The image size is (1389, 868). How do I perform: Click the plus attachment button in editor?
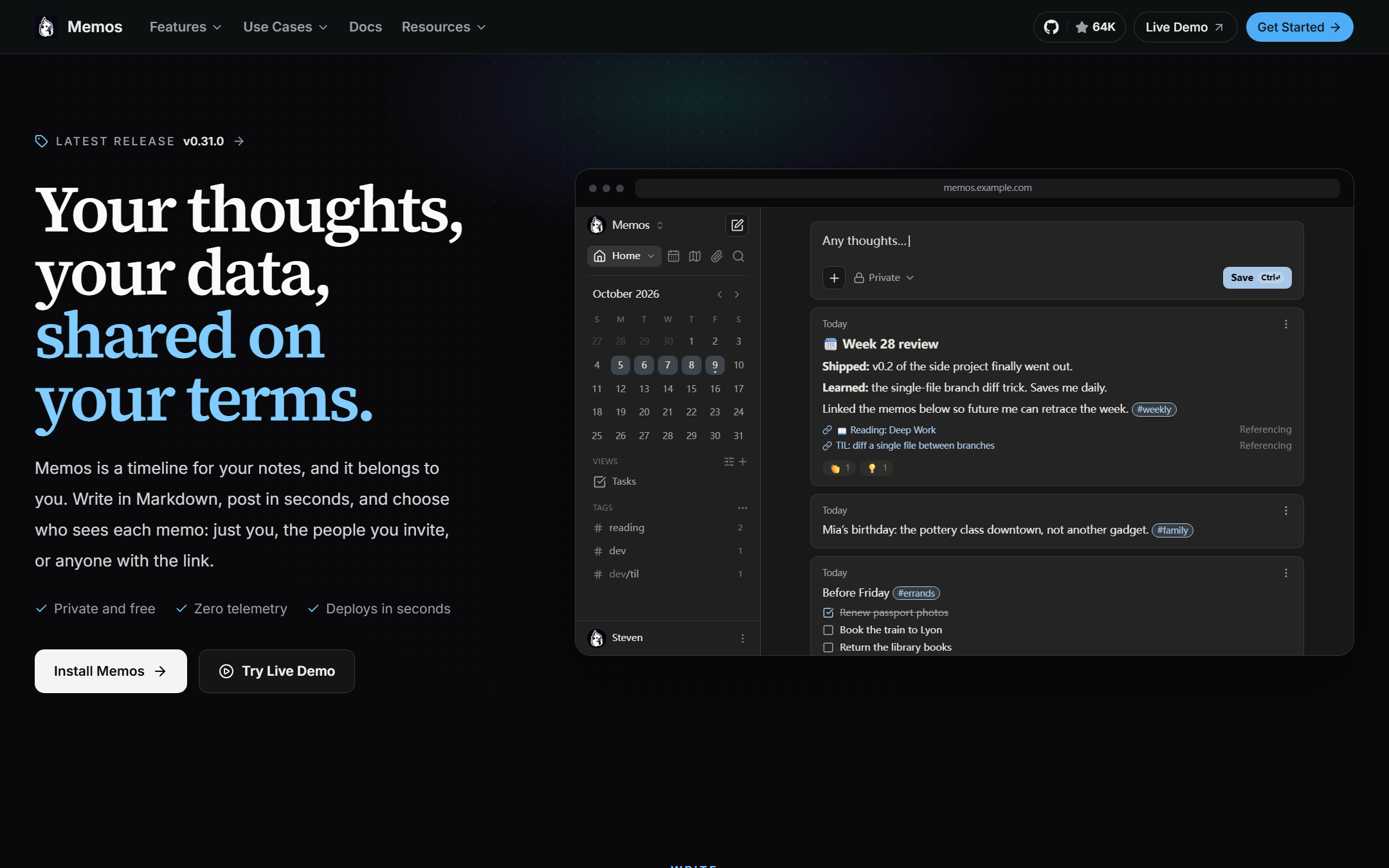(x=834, y=278)
